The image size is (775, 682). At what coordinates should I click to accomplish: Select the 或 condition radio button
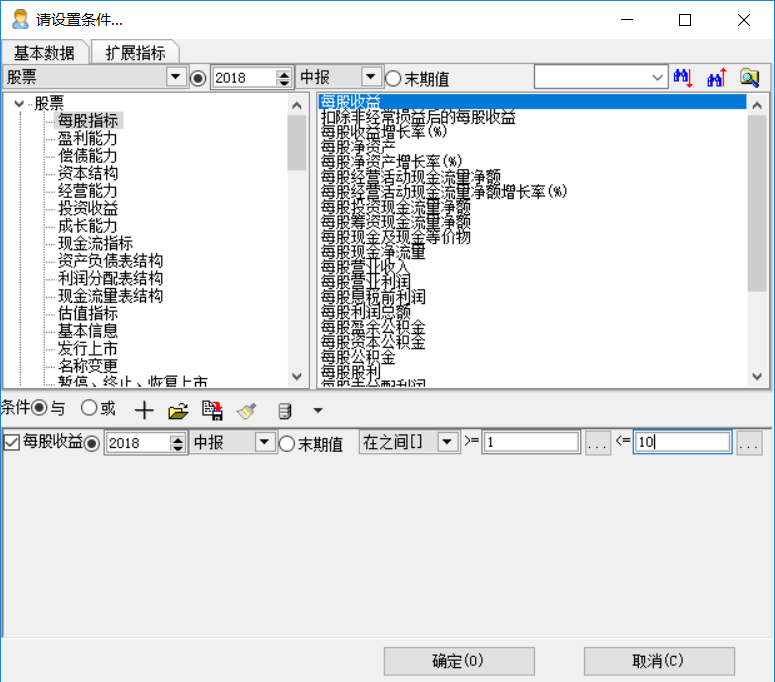(89, 408)
